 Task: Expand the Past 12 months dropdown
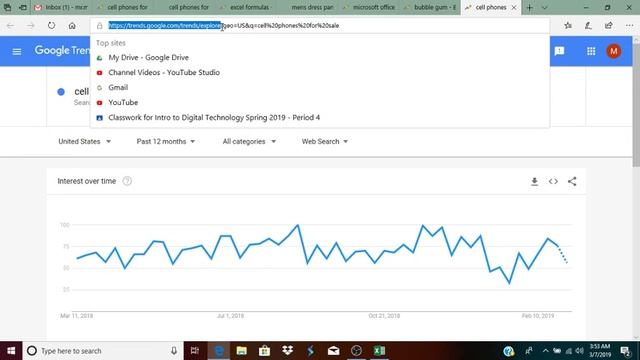click(166, 141)
